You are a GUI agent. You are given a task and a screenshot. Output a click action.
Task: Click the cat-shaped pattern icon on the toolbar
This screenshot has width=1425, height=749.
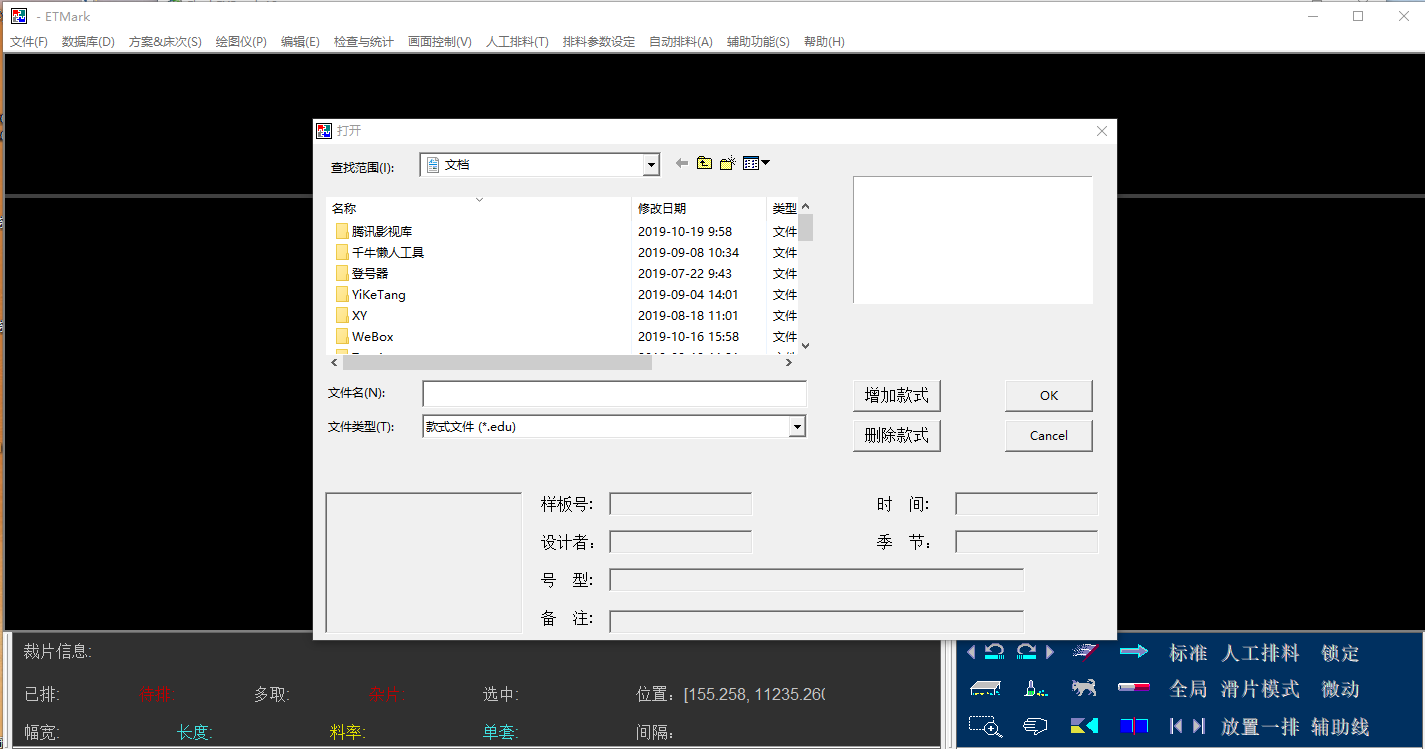pyautogui.click(x=1084, y=687)
